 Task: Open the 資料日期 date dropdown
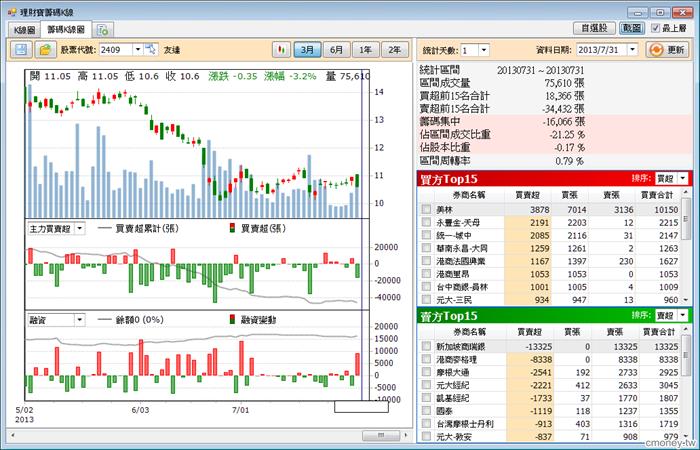[x=632, y=50]
